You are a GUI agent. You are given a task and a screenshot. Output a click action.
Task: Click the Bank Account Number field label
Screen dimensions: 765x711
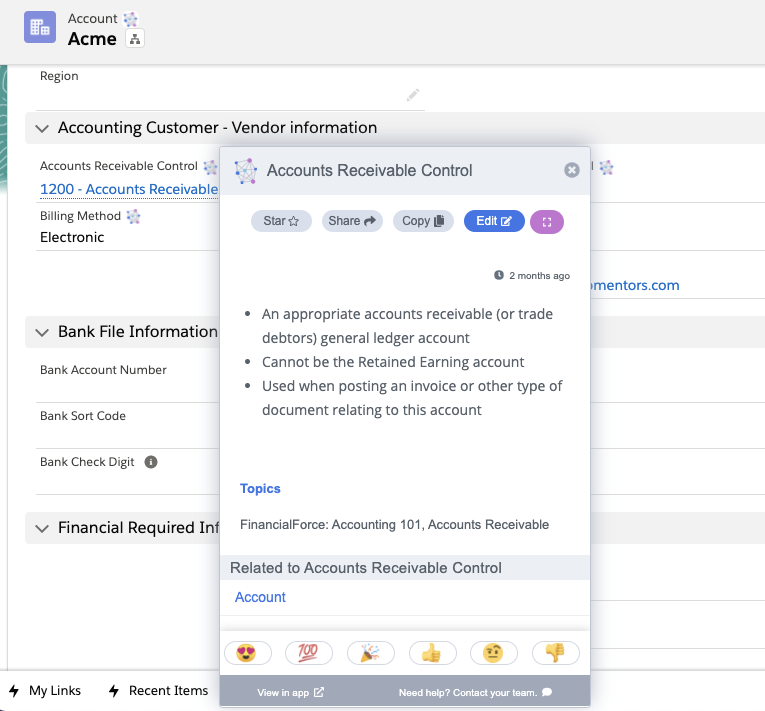[x=103, y=370]
